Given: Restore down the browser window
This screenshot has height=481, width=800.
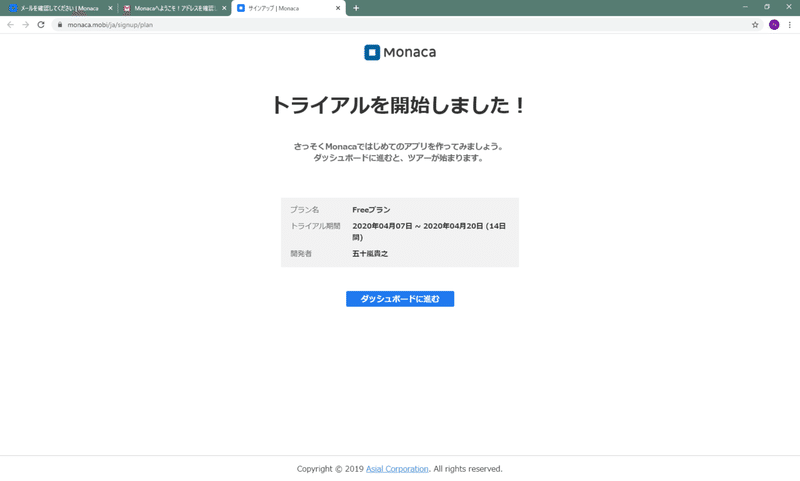Looking at the screenshot, I should click(767, 7).
